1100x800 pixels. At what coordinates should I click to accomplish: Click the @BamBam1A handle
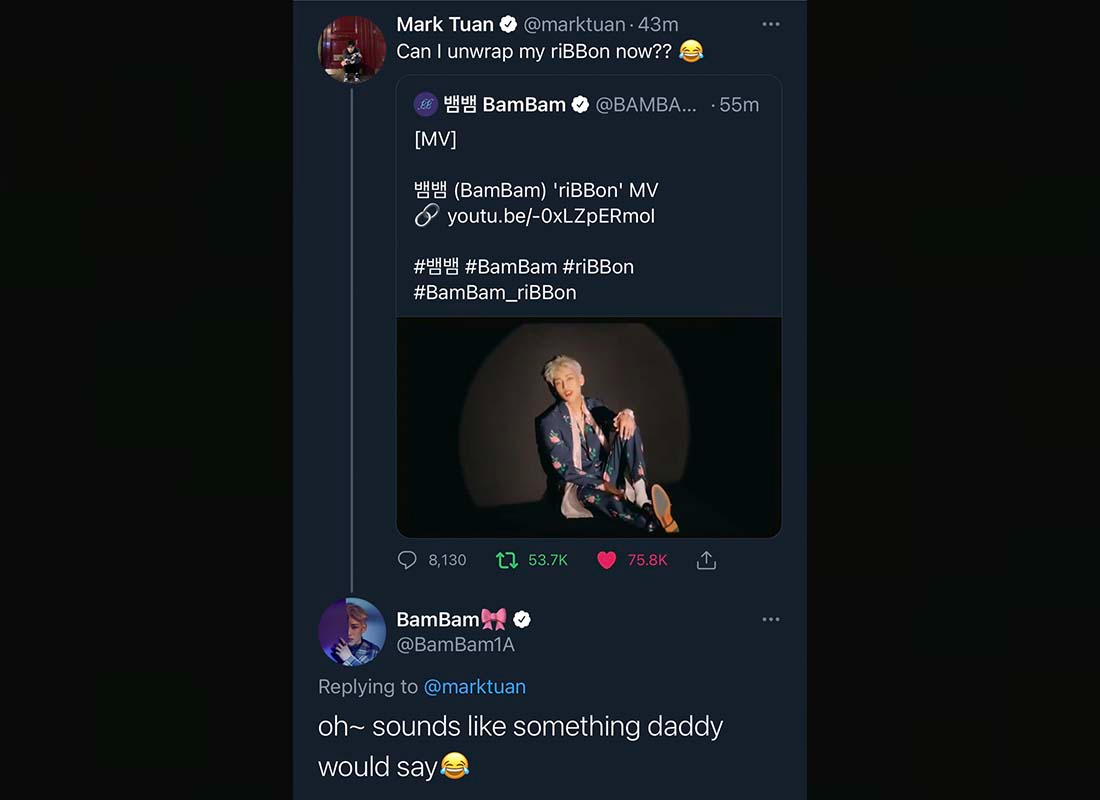[456, 645]
